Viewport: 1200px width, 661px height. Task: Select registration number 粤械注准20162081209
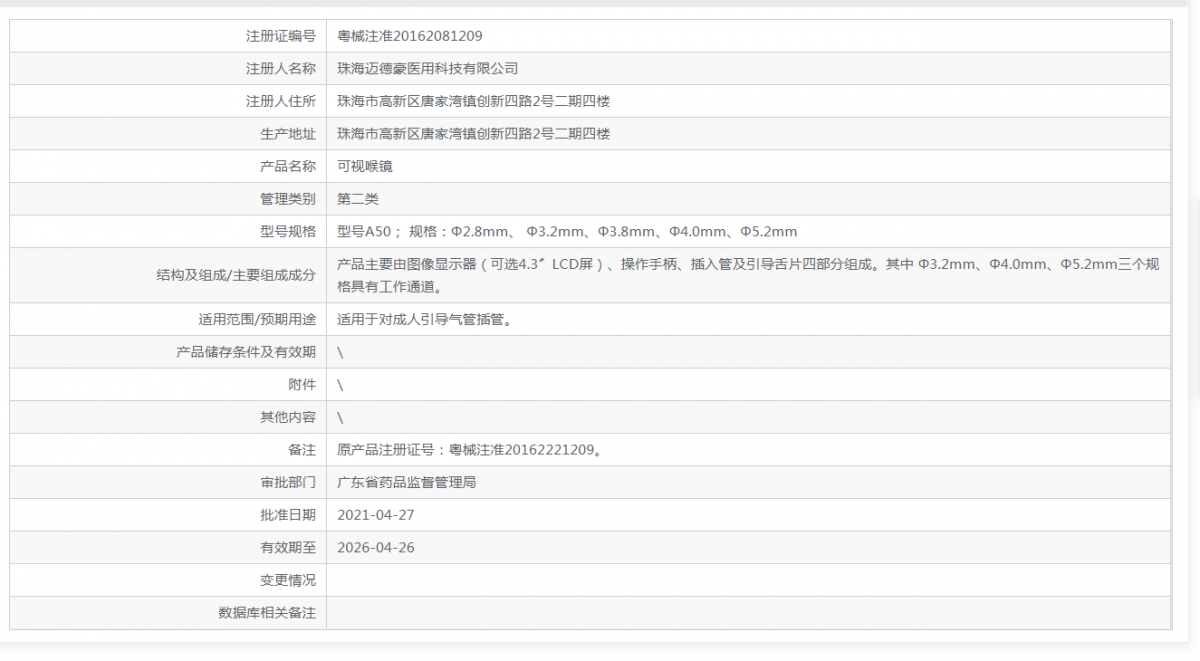tap(410, 36)
